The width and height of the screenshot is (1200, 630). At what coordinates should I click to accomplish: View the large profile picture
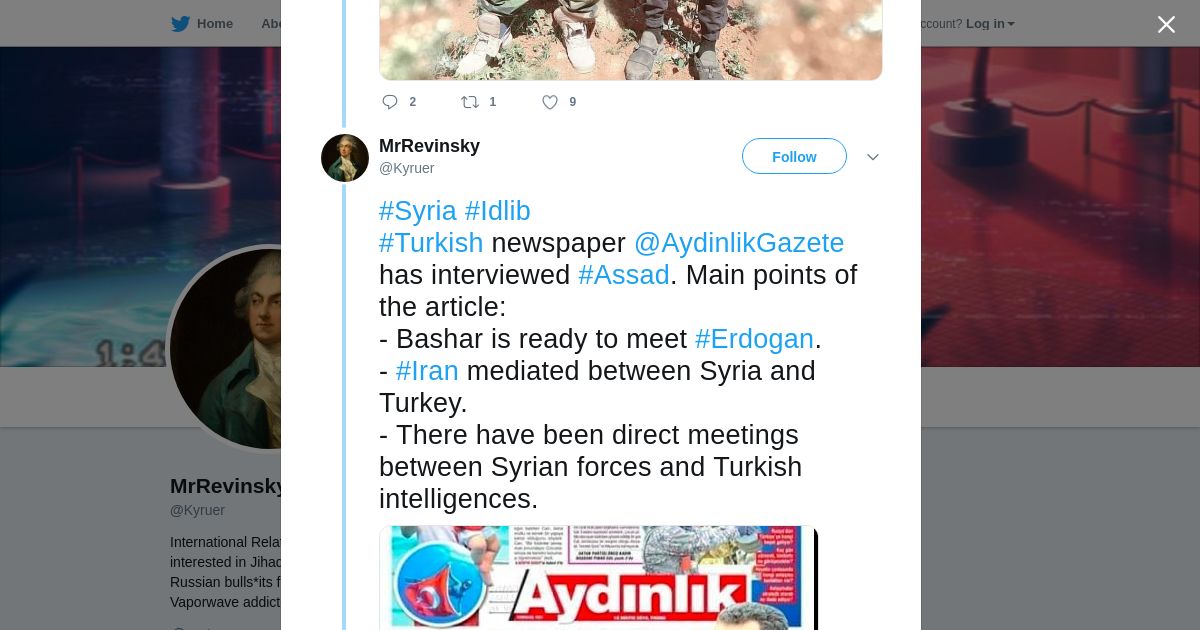coord(226,348)
